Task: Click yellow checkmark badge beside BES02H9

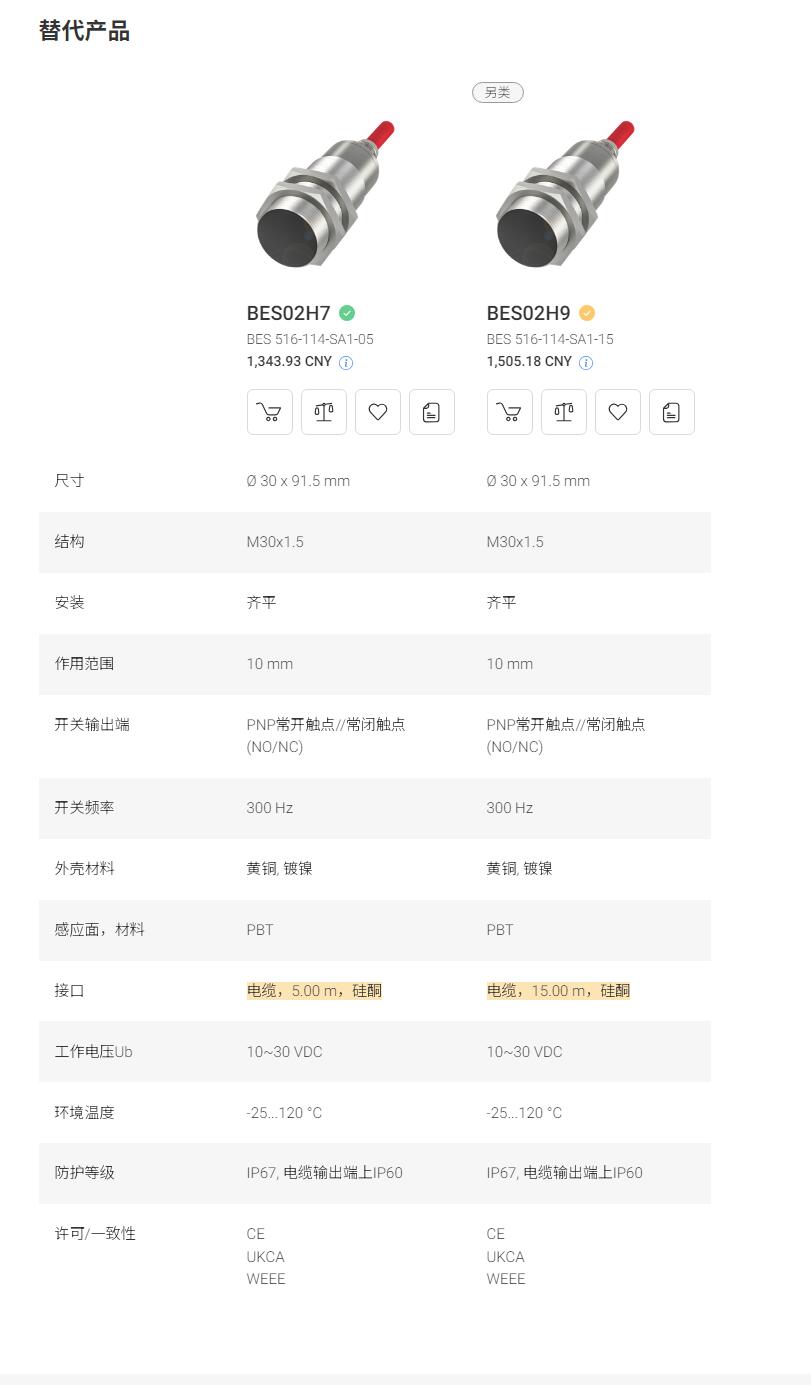Action: (x=587, y=312)
